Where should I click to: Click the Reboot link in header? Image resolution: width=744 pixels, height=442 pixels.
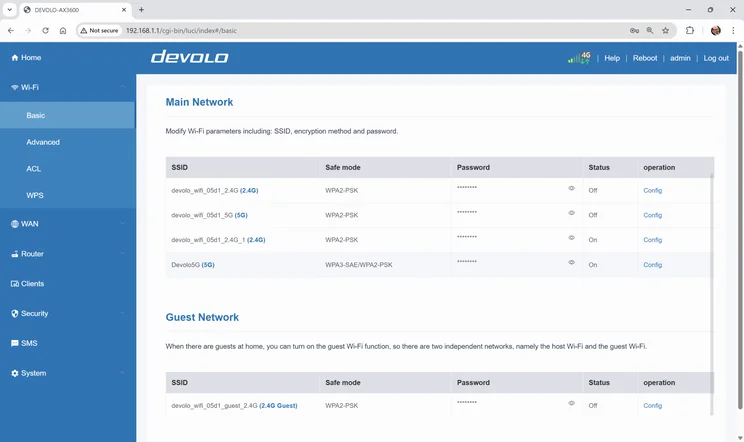pyautogui.click(x=645, y=58)
